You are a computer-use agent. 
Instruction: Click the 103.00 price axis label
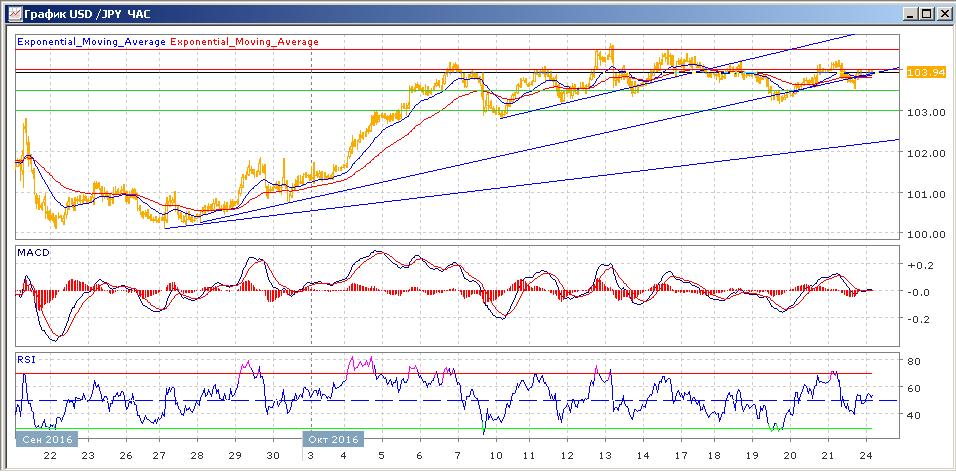925,113
